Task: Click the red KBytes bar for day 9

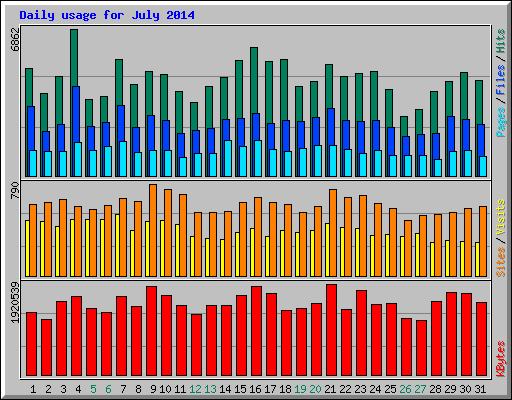Action: click(151, 331)
